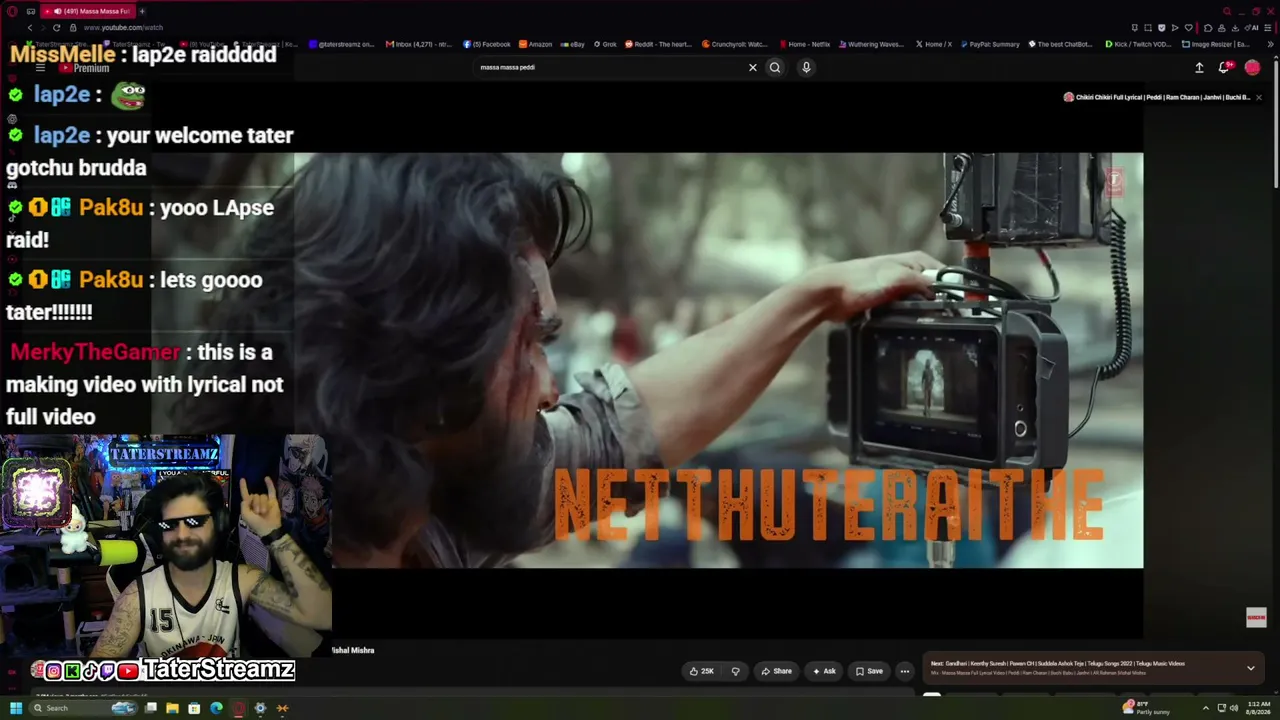Open the Settings gear on the taskbar
1280x720 pixels.
click(x=260, y=708)
